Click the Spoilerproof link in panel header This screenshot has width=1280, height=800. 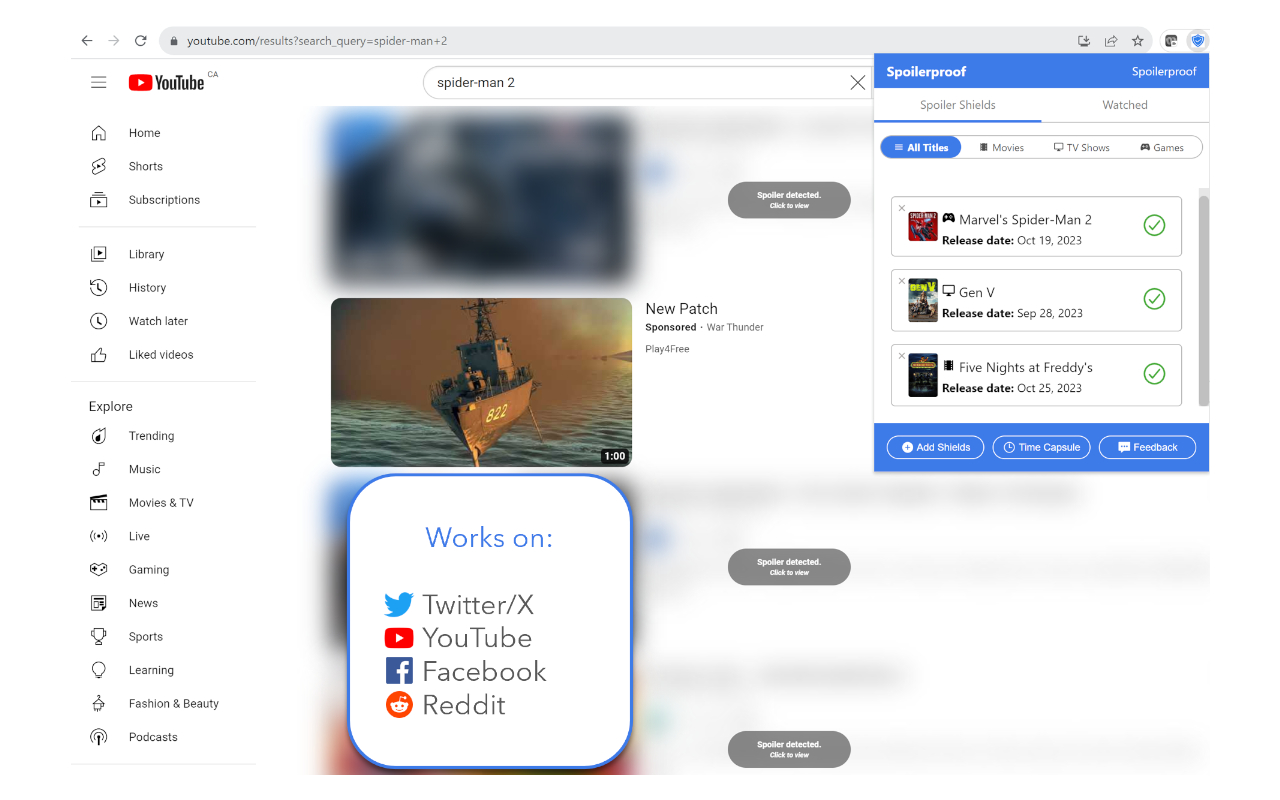[1164, 72]
